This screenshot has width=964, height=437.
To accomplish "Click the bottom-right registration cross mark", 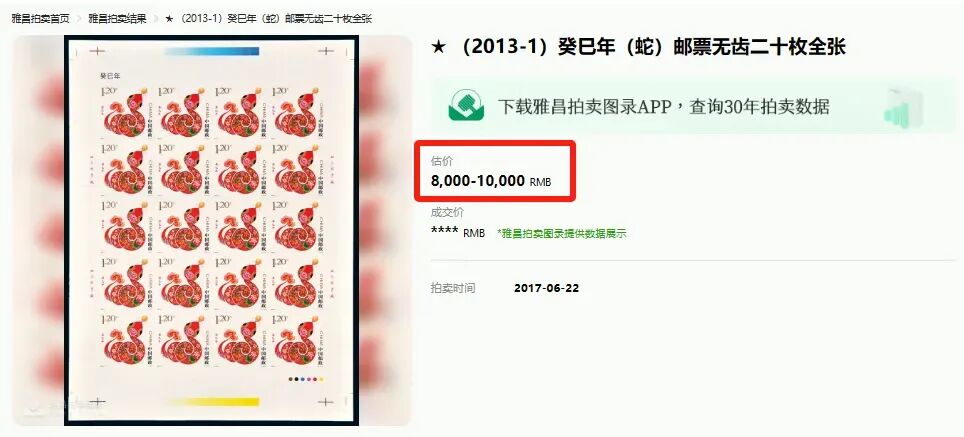I will 325,402.
